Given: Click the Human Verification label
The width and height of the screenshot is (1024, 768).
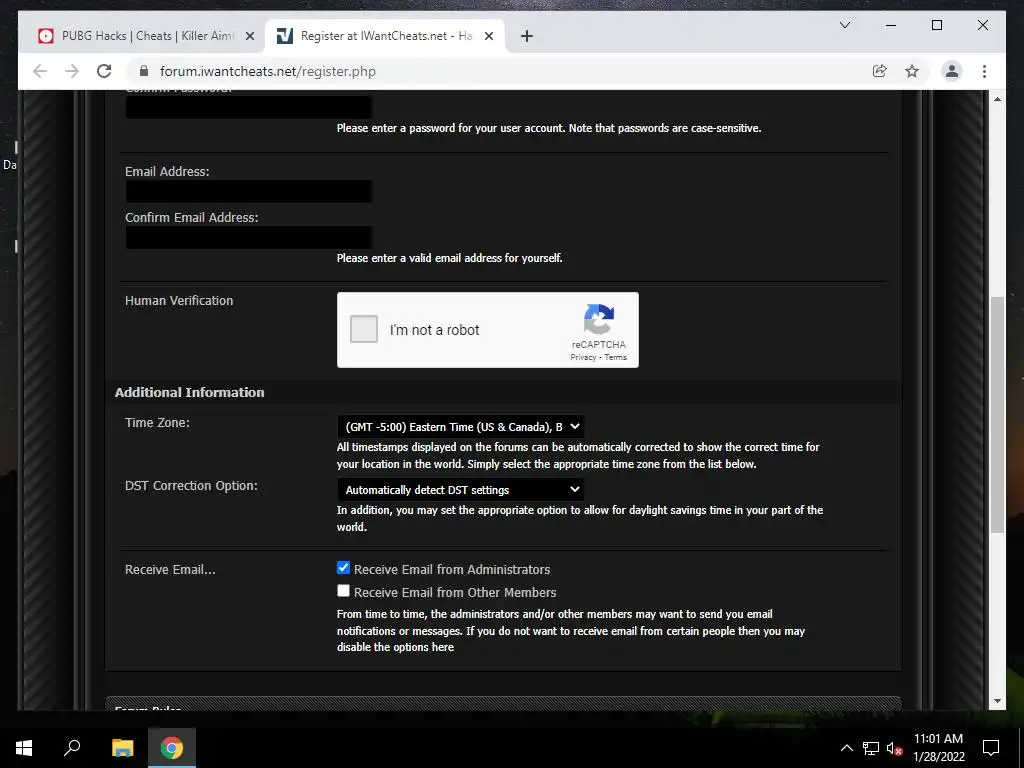Looking at the screenshot, I should [179, 300].
